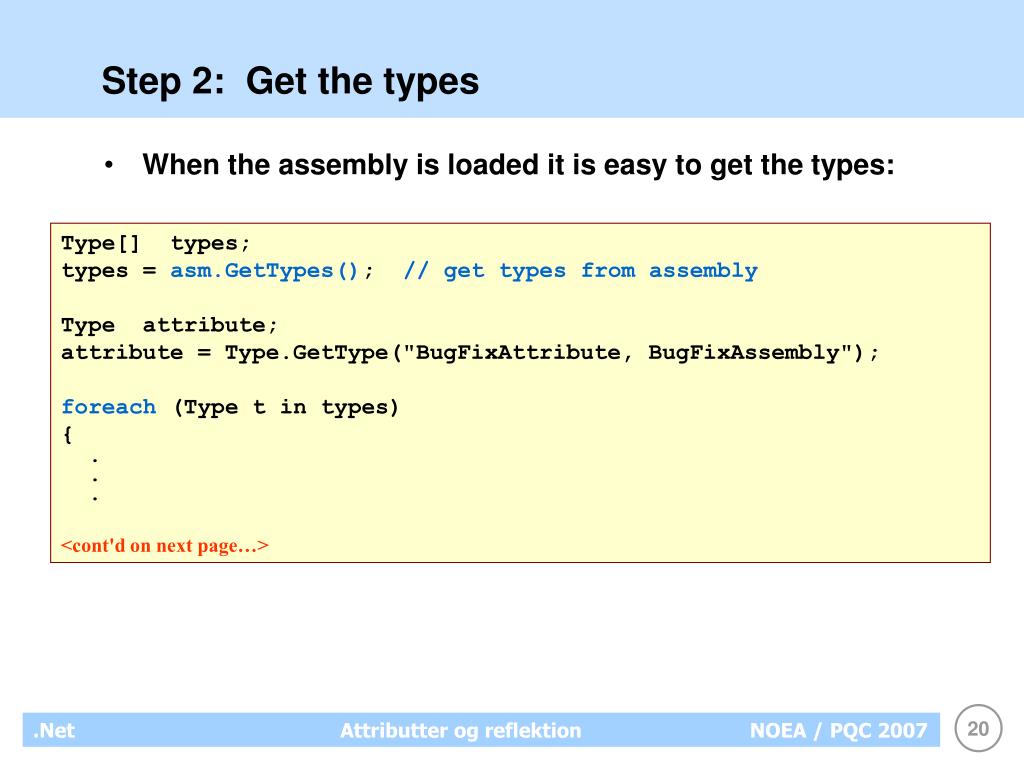Click the blue "asm.GetTypes()" call
The image size is (1024, 768).
click(264, 271)
